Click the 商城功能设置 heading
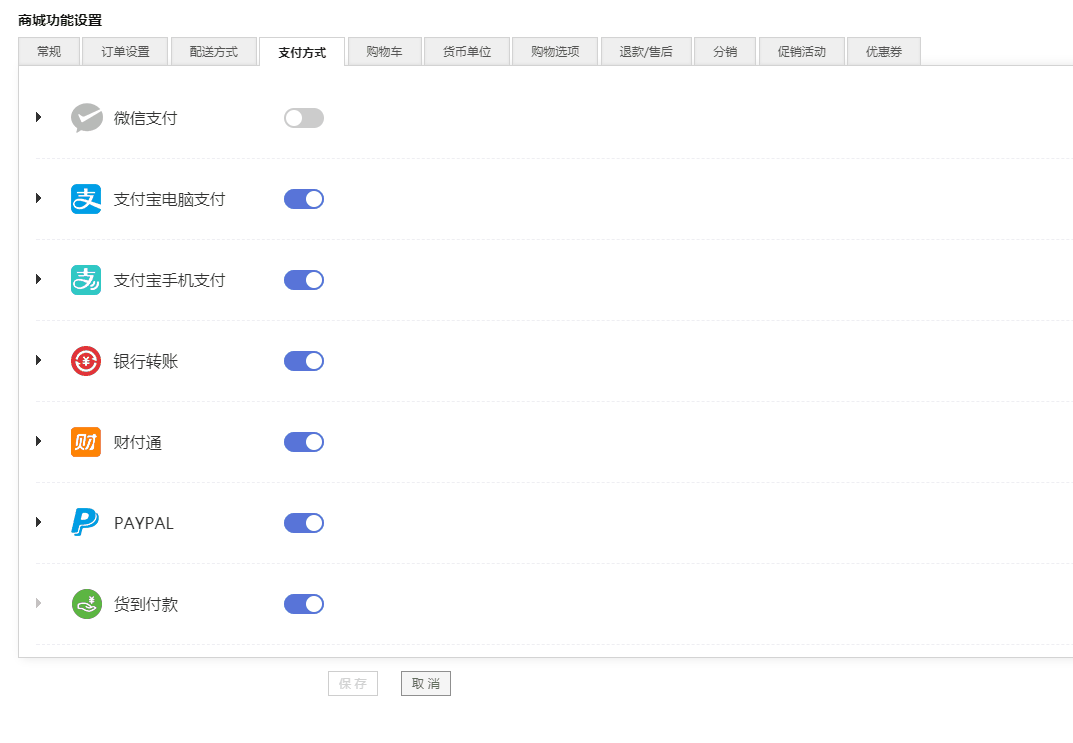1073x743 pixels. pyautogui.click(x=60, y=20)
